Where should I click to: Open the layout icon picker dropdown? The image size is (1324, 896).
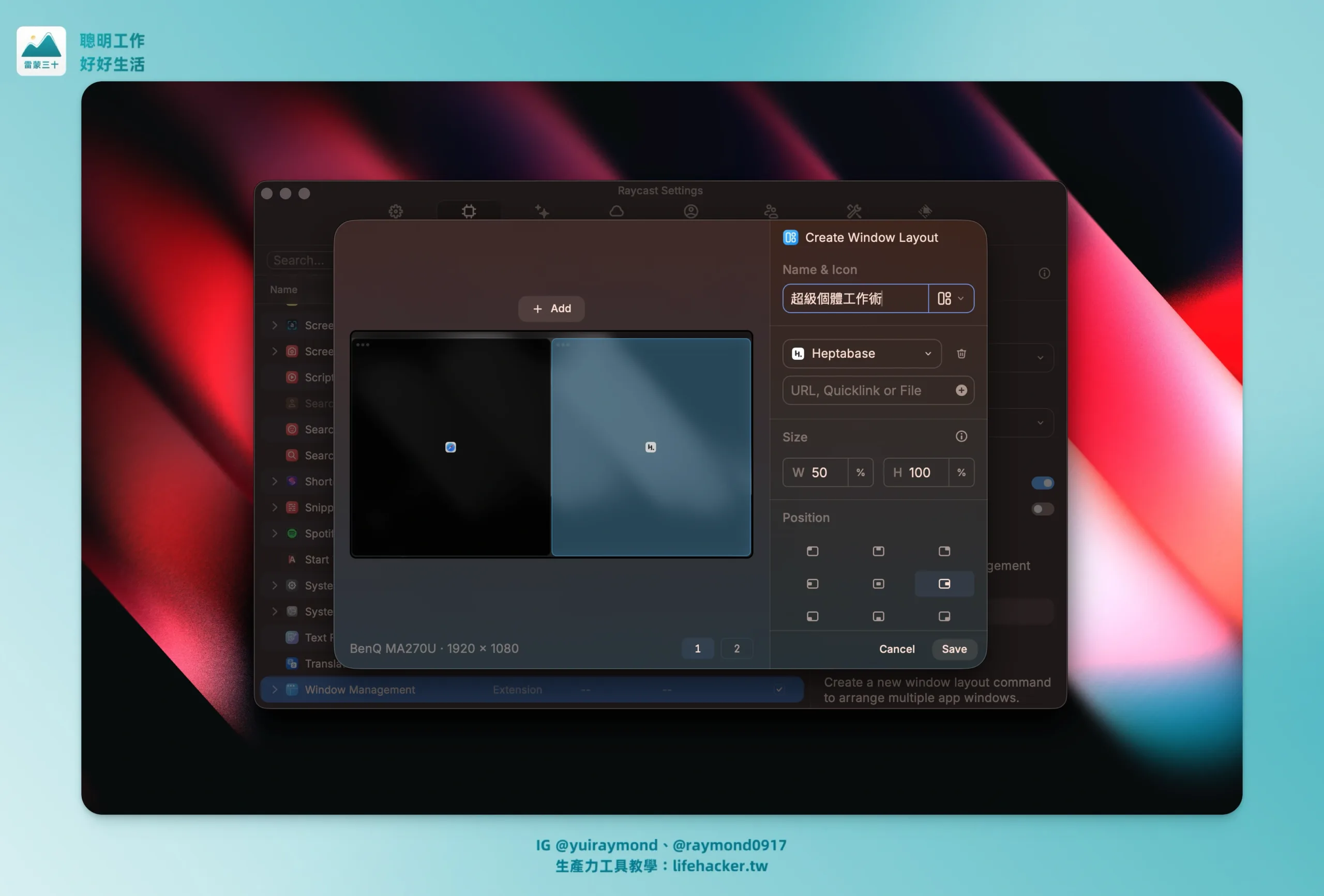tap(950, 298)
